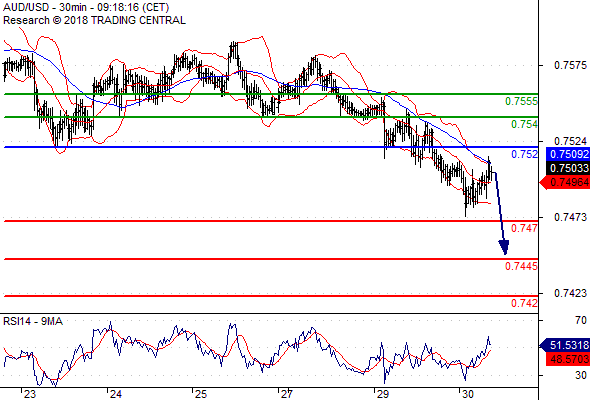Click the date label 27 on time axis
The height and width of the screenshot is (400, 590).
point(287,394)
